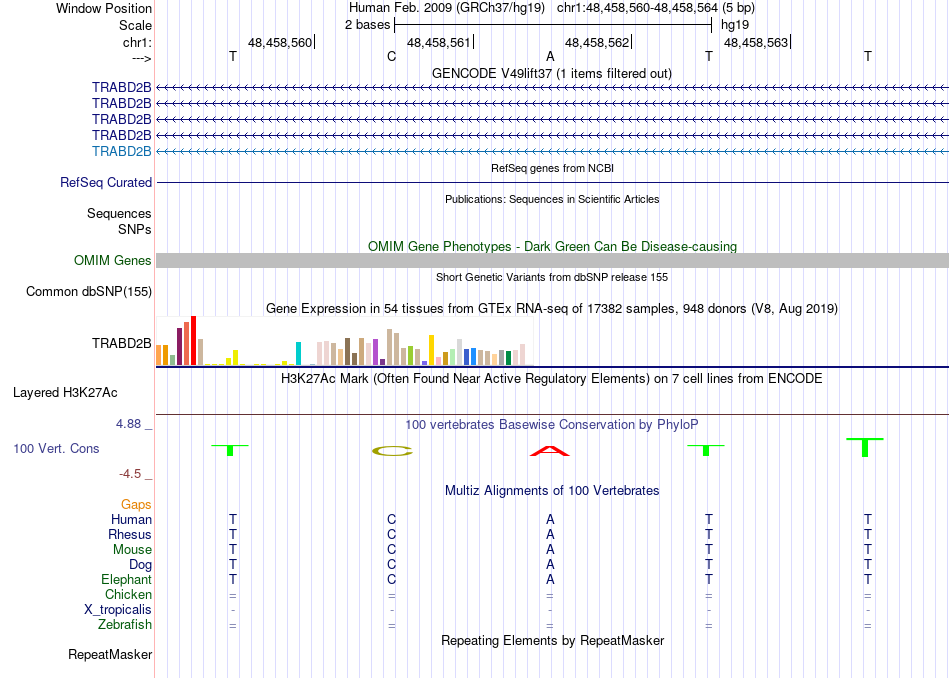Select the Scale track label
950x678 pixels.
tap(135, 25)
